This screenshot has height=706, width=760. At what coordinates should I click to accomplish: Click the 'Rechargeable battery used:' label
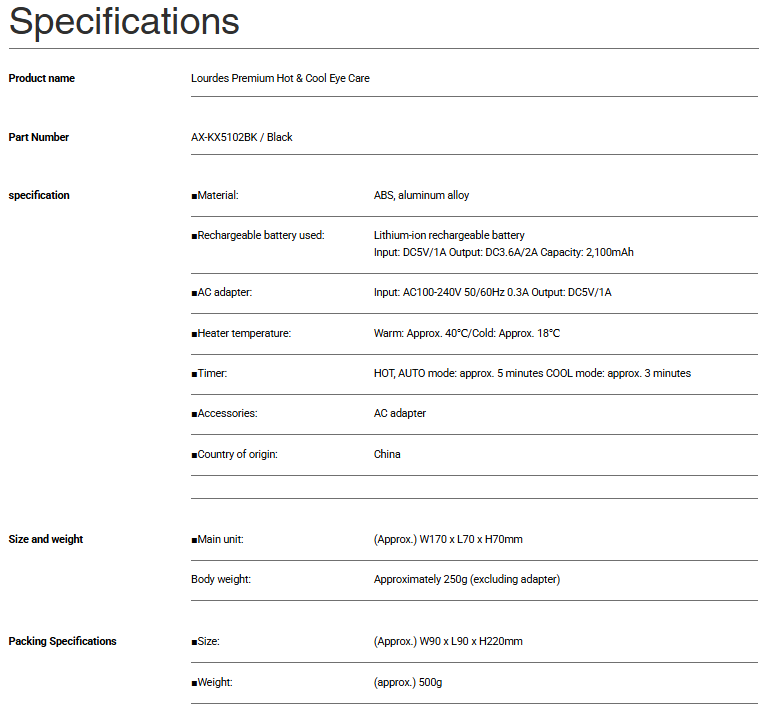pos(258,236)
